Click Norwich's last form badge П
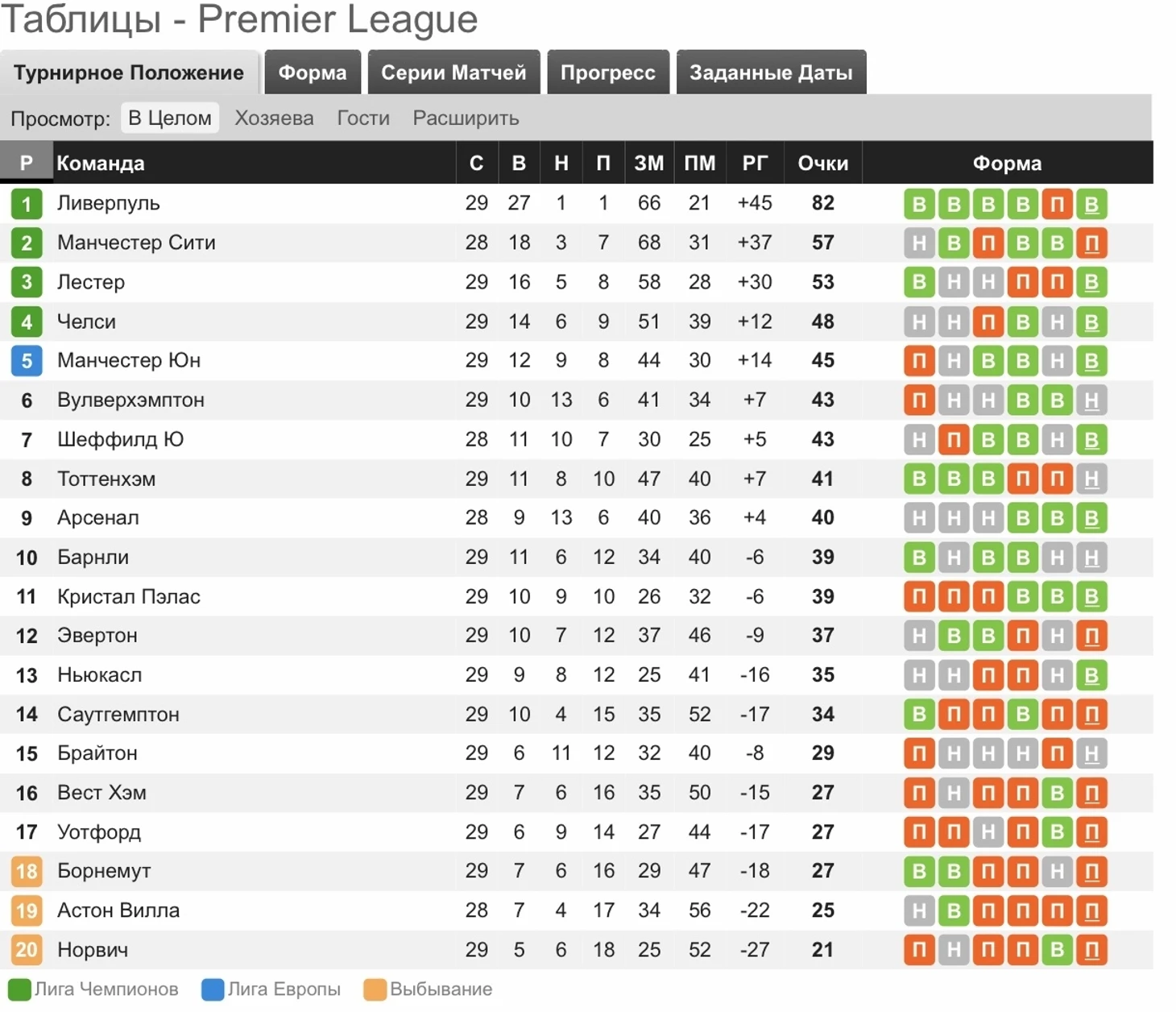This screenshot has width=1176, height=1012. [1091, 950]
